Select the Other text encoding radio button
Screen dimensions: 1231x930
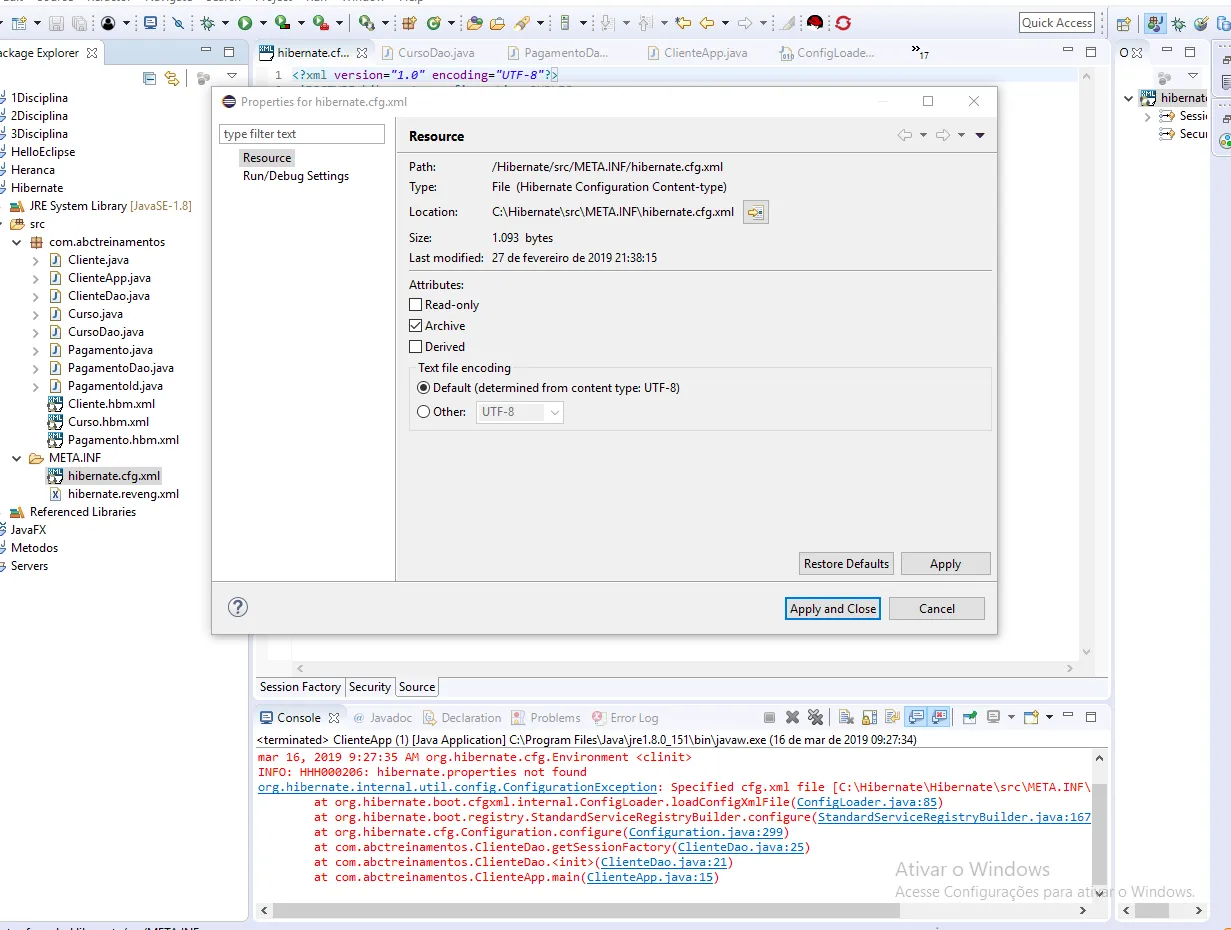tap(424, 412)
